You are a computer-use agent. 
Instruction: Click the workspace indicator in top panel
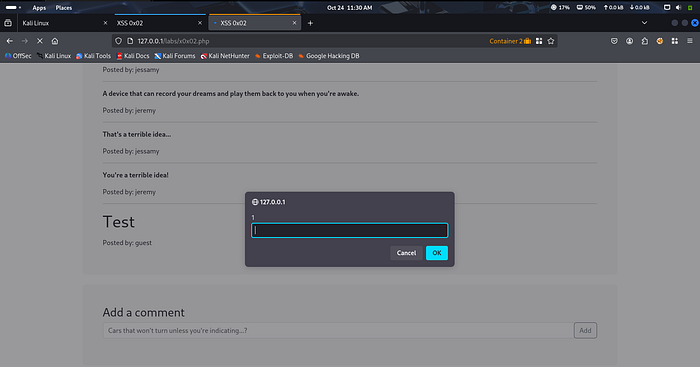(x=12, y=8)
